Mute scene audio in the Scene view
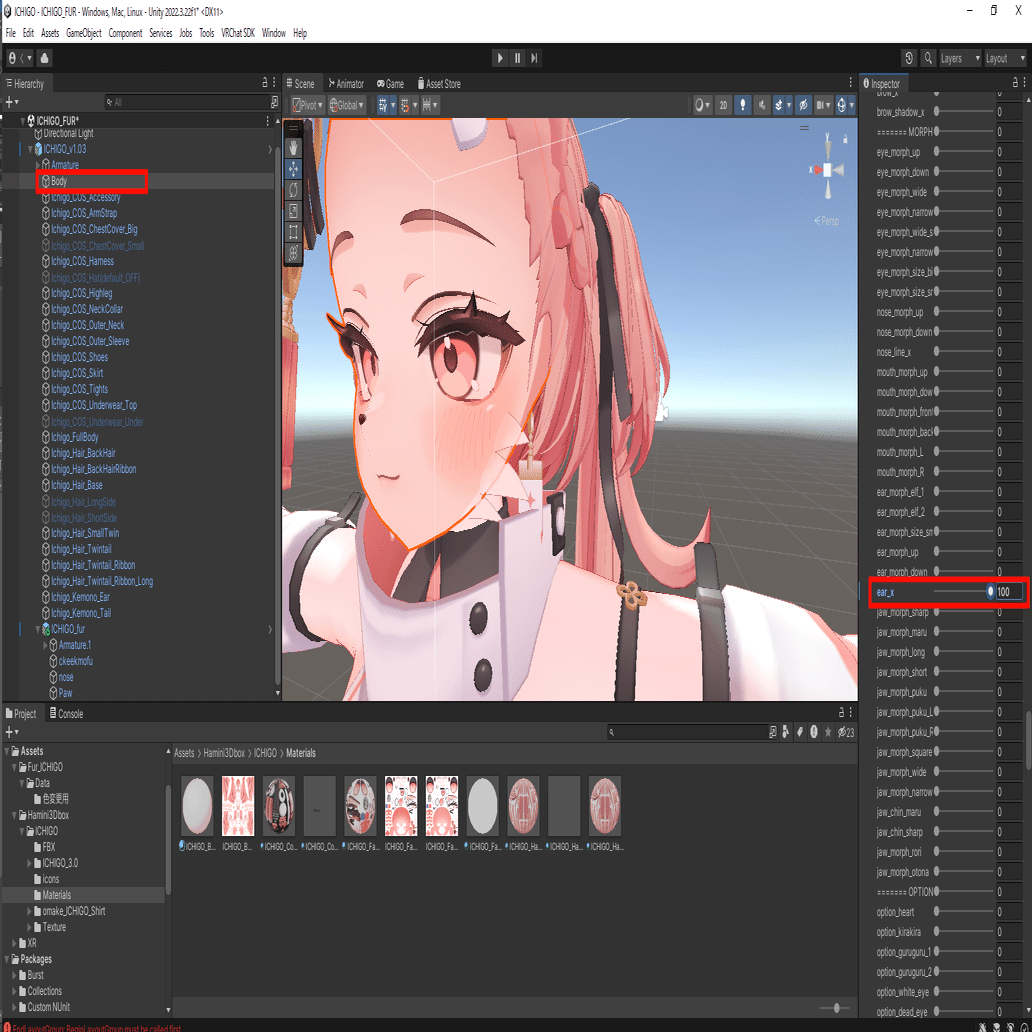This screenshot has width=1032, height=1032. (762, 105)
